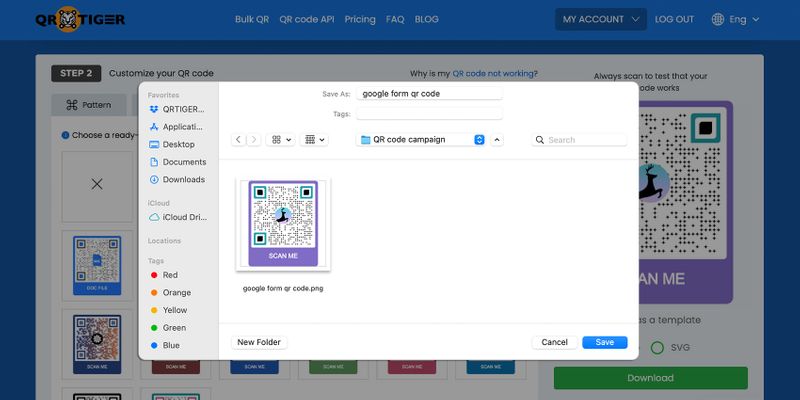This screenshot has width=800, height=400.
Task: Open iCloud Drive location
Action: click(178, 217)
